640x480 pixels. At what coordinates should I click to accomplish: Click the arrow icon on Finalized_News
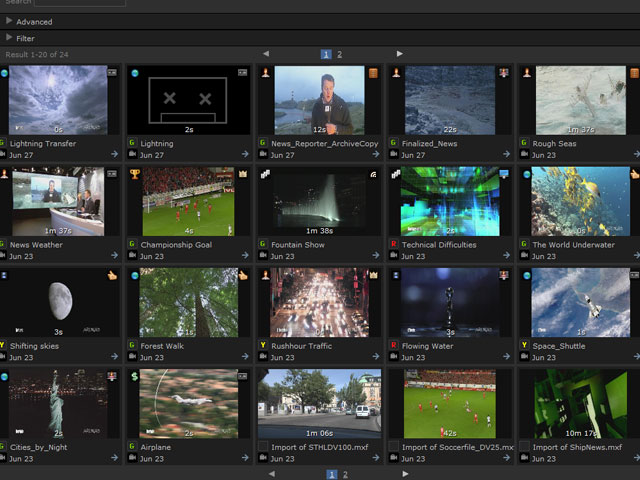point(506,154)
